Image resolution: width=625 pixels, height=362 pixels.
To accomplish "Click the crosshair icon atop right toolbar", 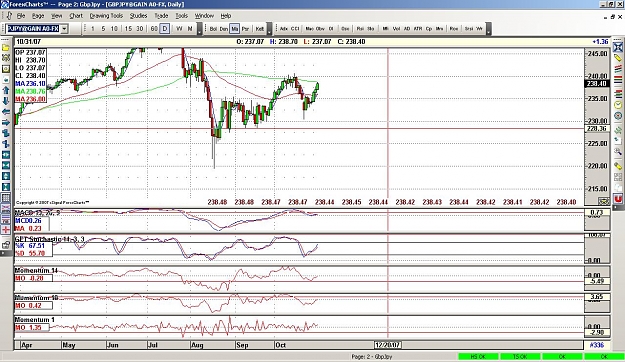I will click(x=618, y=47).
